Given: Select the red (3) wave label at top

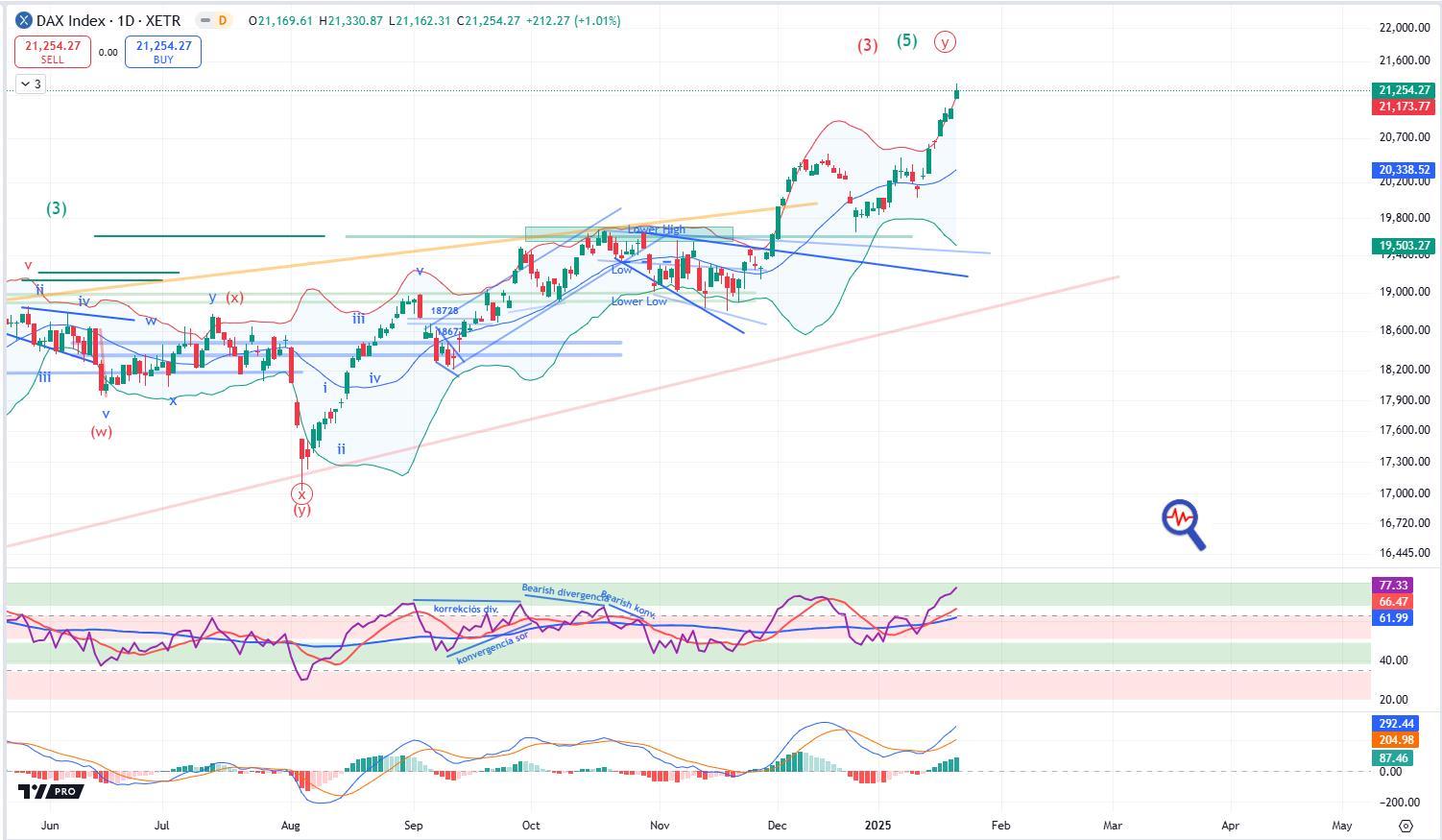Looking at the screenshot, I should coord(867,45).
